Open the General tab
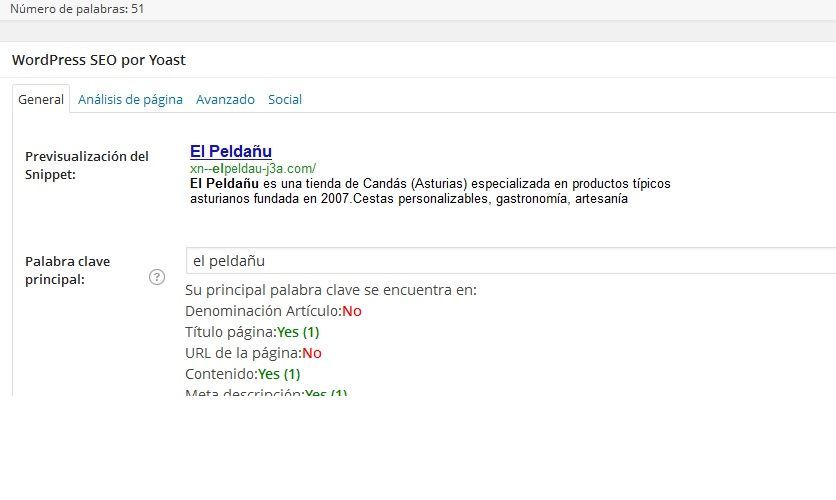The height and width of the screenshot is (500, 836). [41, 99]
